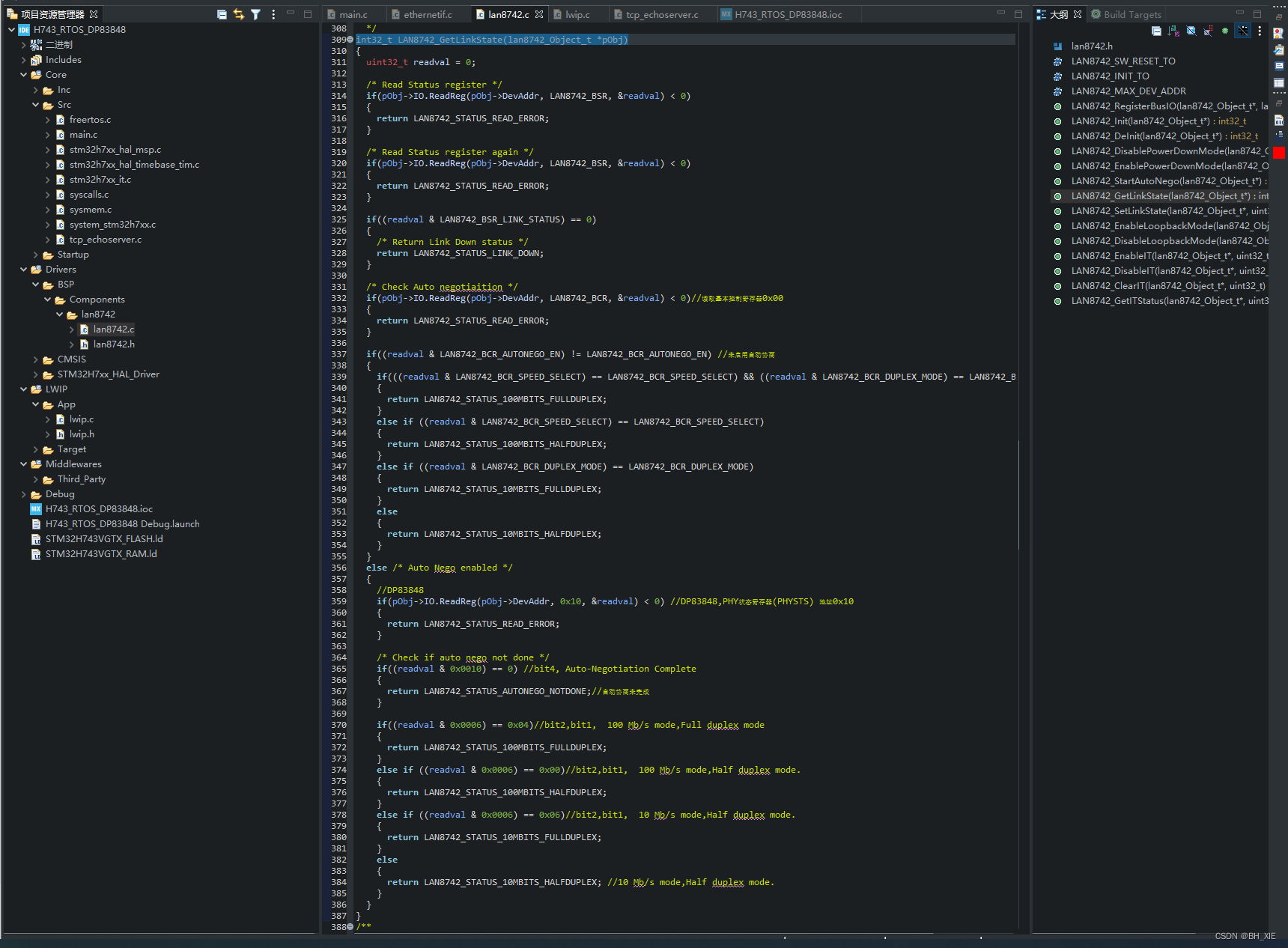Viewport: 1288px width, 948px height.
Task: Select stm32h7xx_it.c in project tree
Action: pyautogui.click(x=100, y=180)
